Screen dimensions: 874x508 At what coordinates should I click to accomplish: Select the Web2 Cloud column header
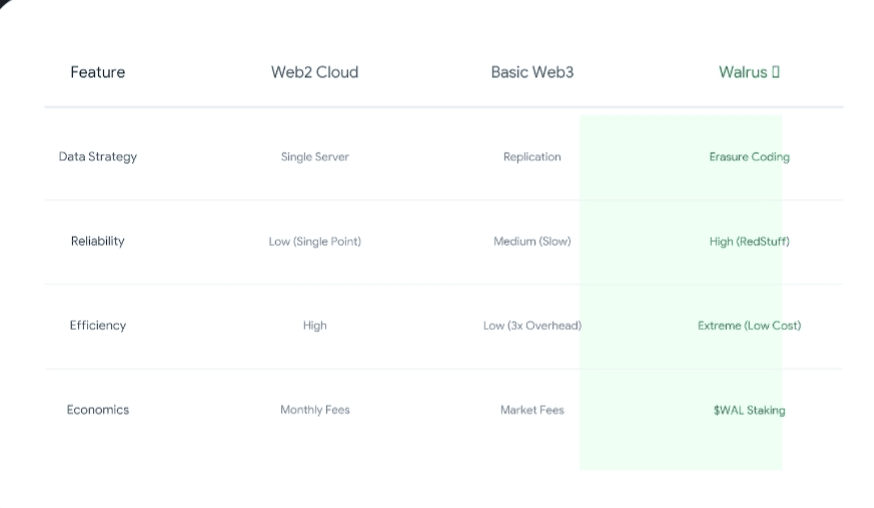coord(314,72)
